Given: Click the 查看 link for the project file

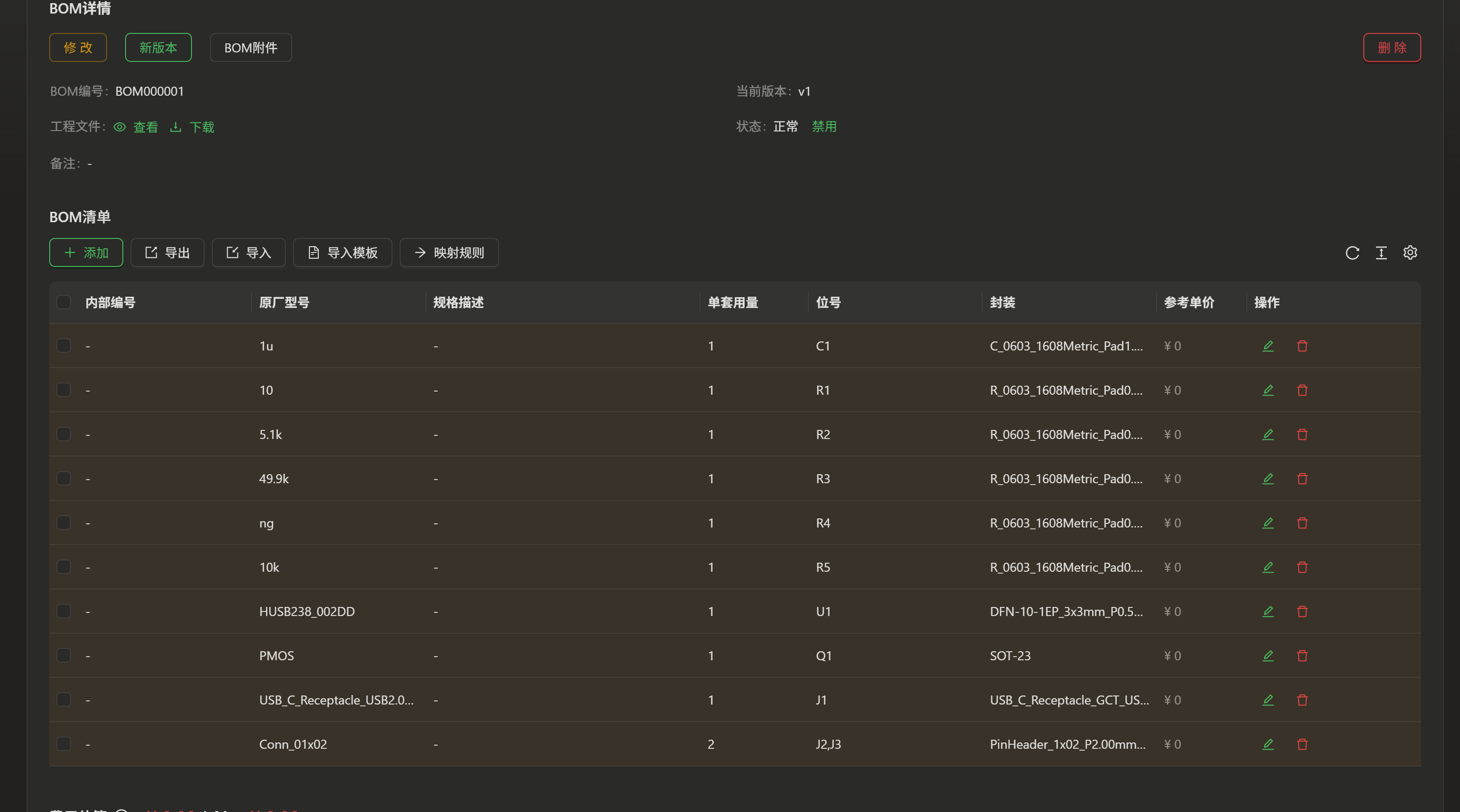Looking at the screenshot, I should (x=145, y=127).
